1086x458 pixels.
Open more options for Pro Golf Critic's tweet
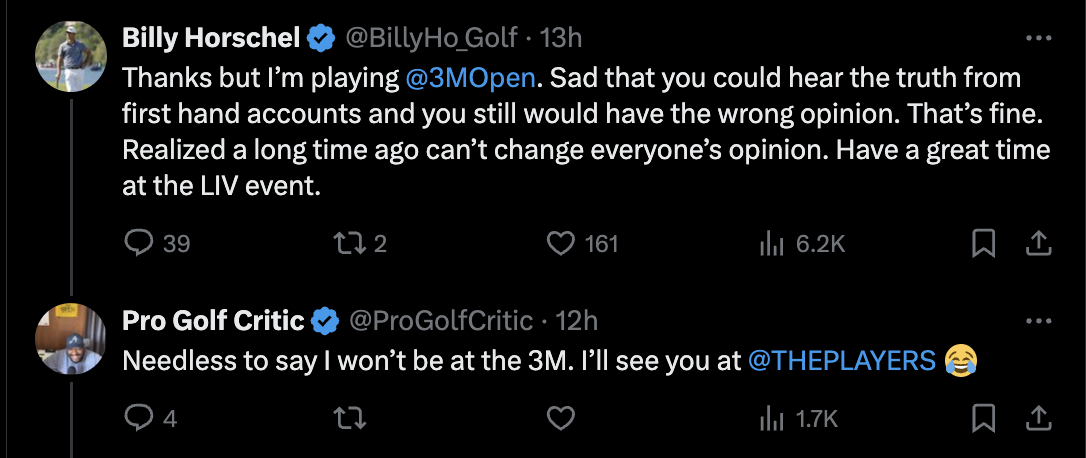coord(1039,321)
